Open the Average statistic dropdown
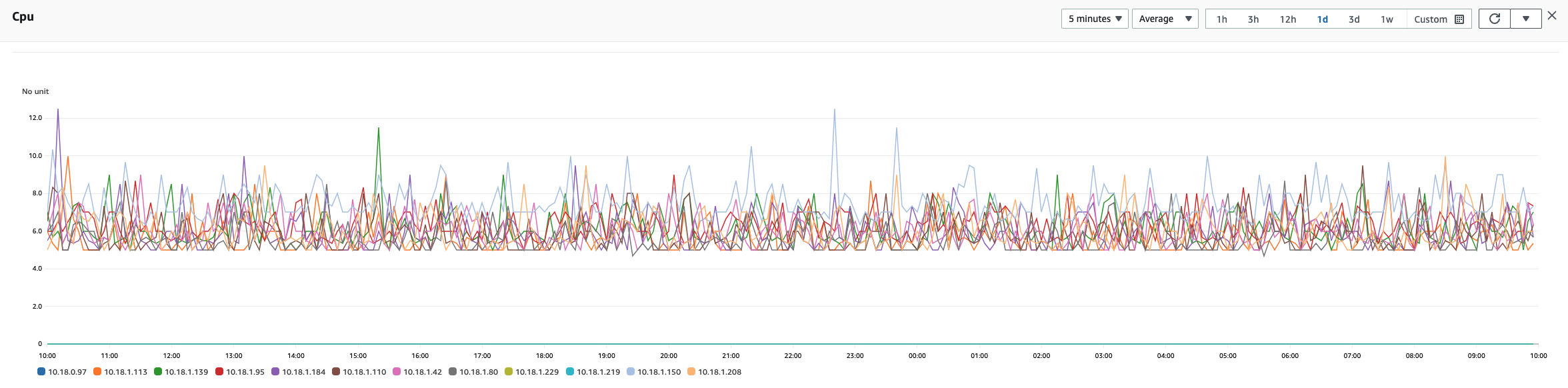Image resolution: width=1568 pixels, height=388 pixels. click(1165, 19)
